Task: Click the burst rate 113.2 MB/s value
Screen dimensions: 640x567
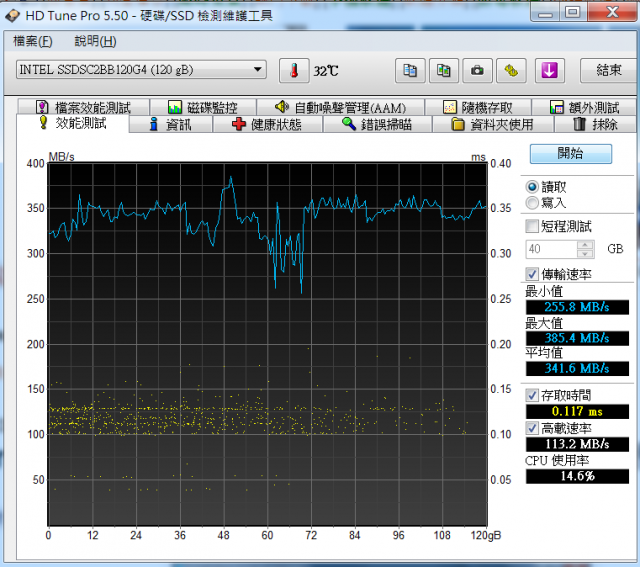Action: point(577,444)
